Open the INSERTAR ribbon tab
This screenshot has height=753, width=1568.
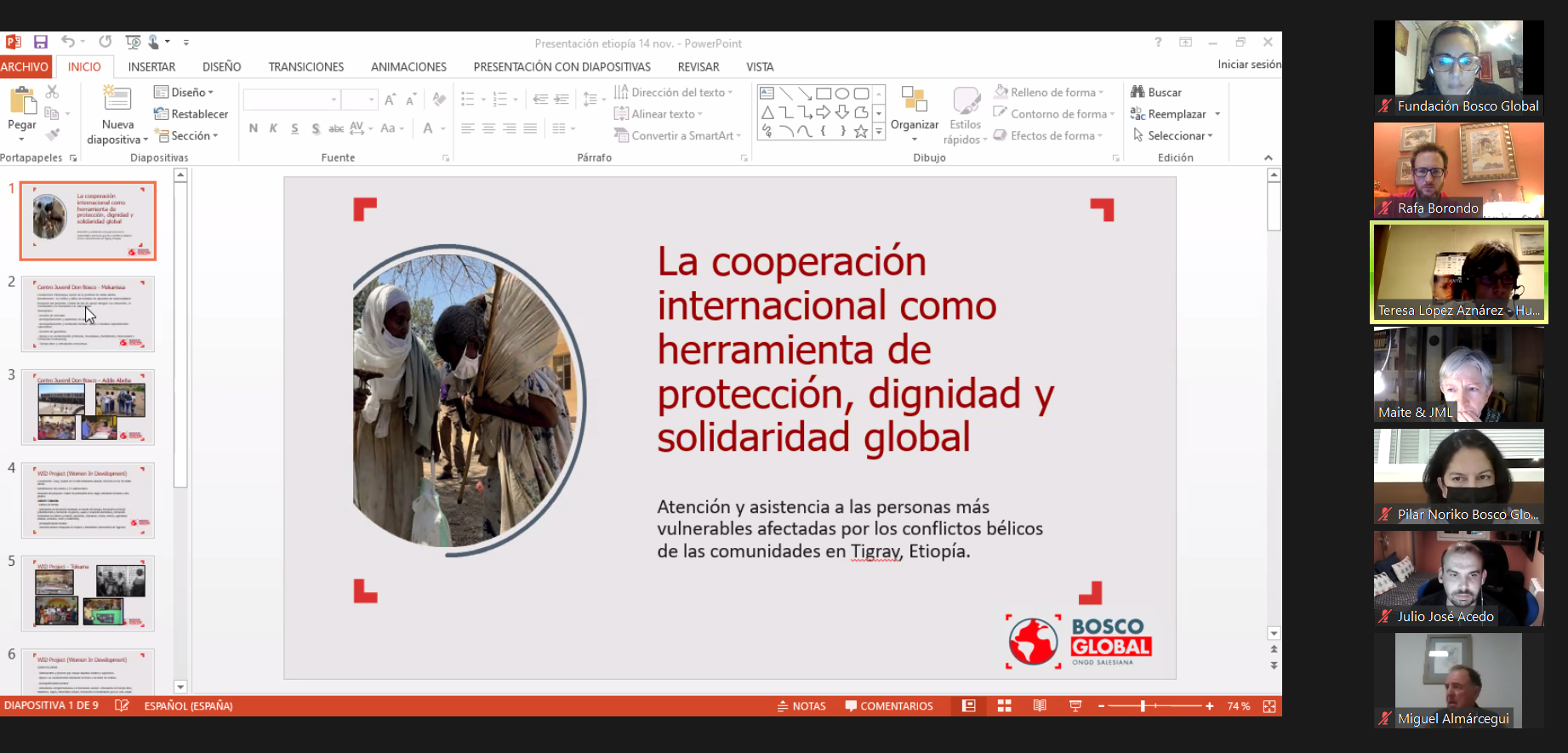(151, 66)
